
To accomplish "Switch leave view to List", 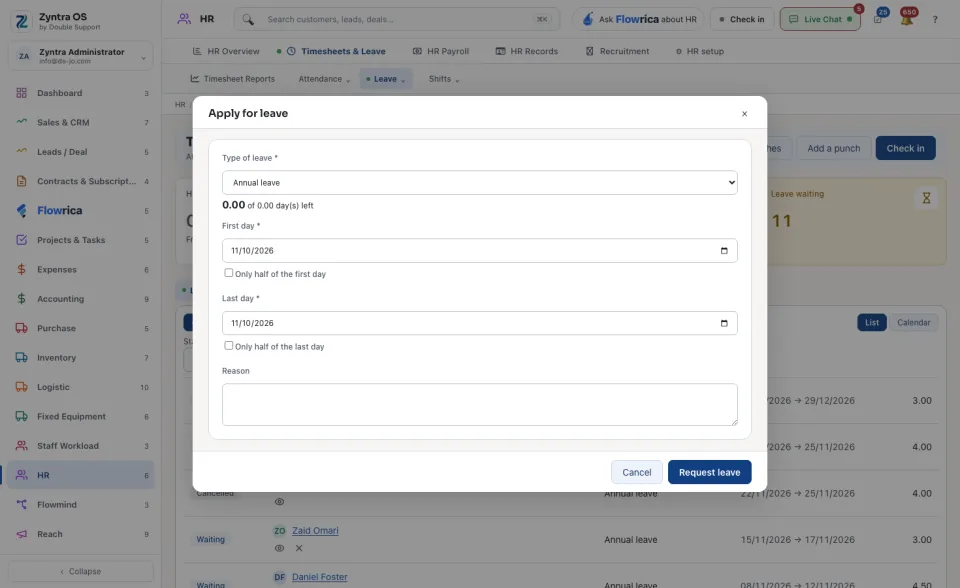I will click(872, 322).
